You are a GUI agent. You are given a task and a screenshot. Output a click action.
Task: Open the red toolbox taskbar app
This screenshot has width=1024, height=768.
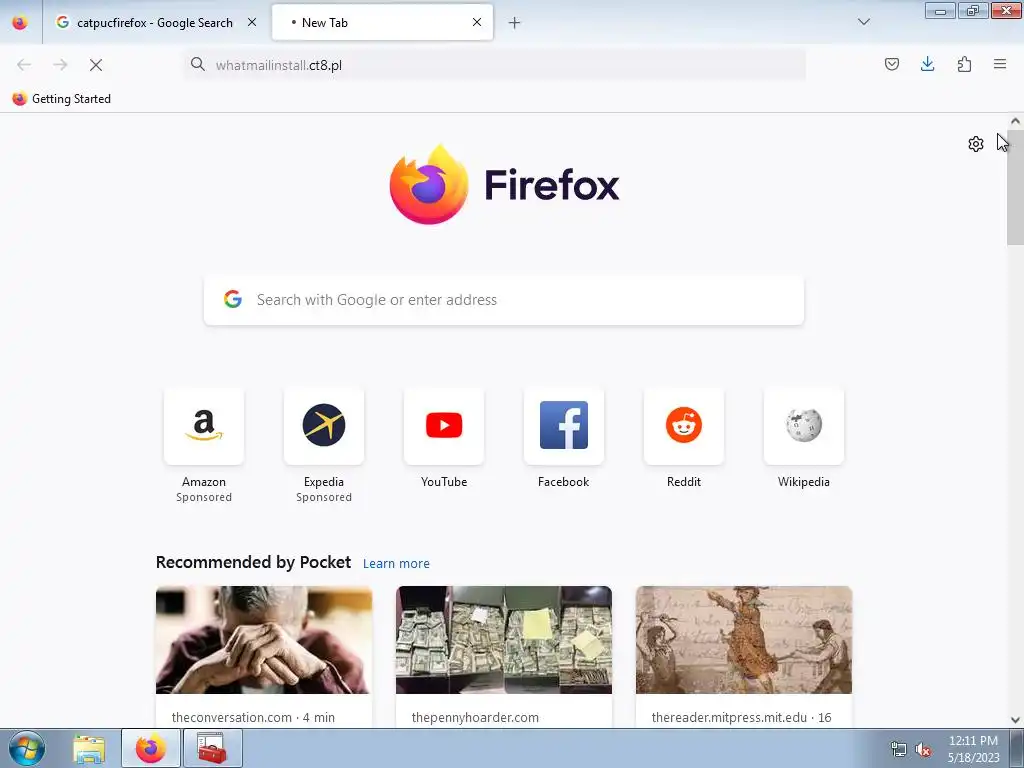(x=212, y=748)
